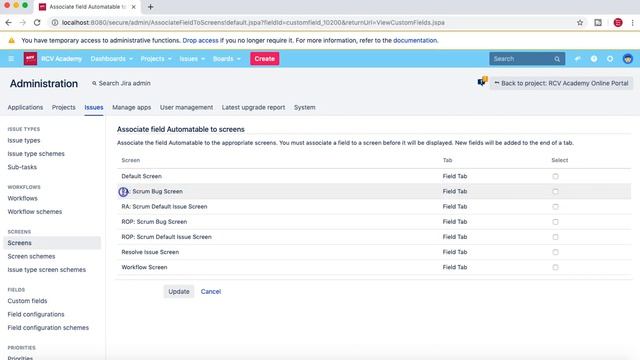Screen dimensions: 640x360
Task: Open the Chrome three-dot menu
Action: coord(633,23)
